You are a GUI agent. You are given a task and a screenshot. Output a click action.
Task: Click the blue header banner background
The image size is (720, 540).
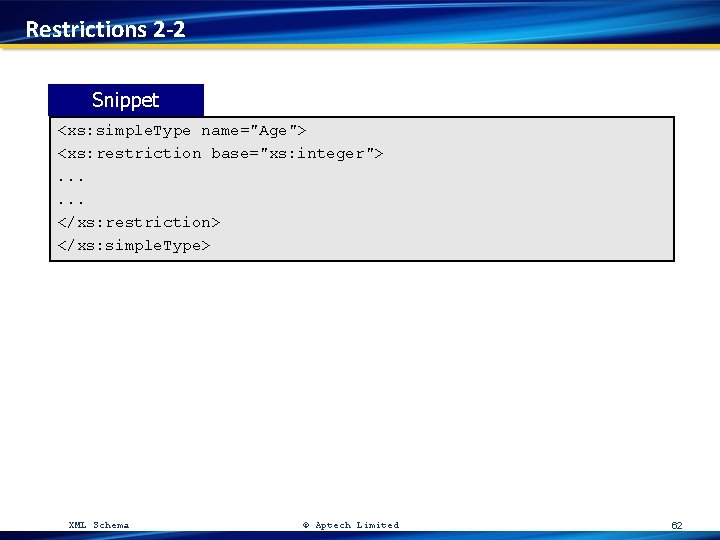pyautogui.click(x=452, y=21)
